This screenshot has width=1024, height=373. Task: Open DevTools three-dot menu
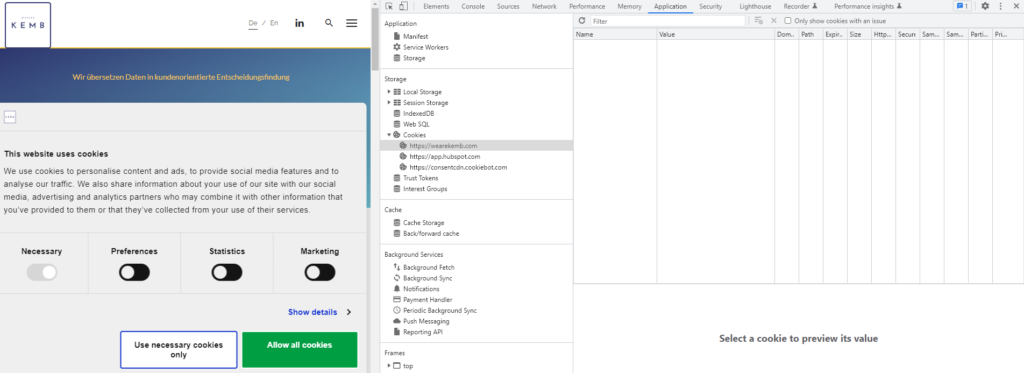1000,6
